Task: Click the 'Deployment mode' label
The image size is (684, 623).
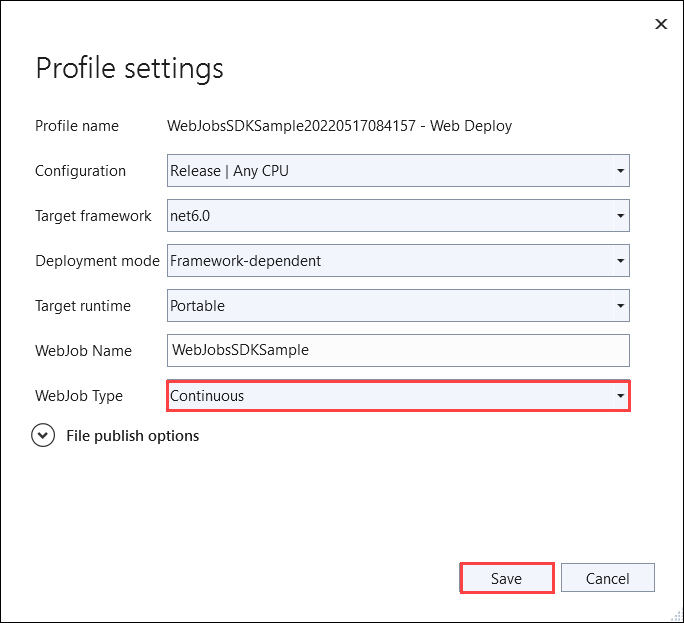Action: coord(97,261)
